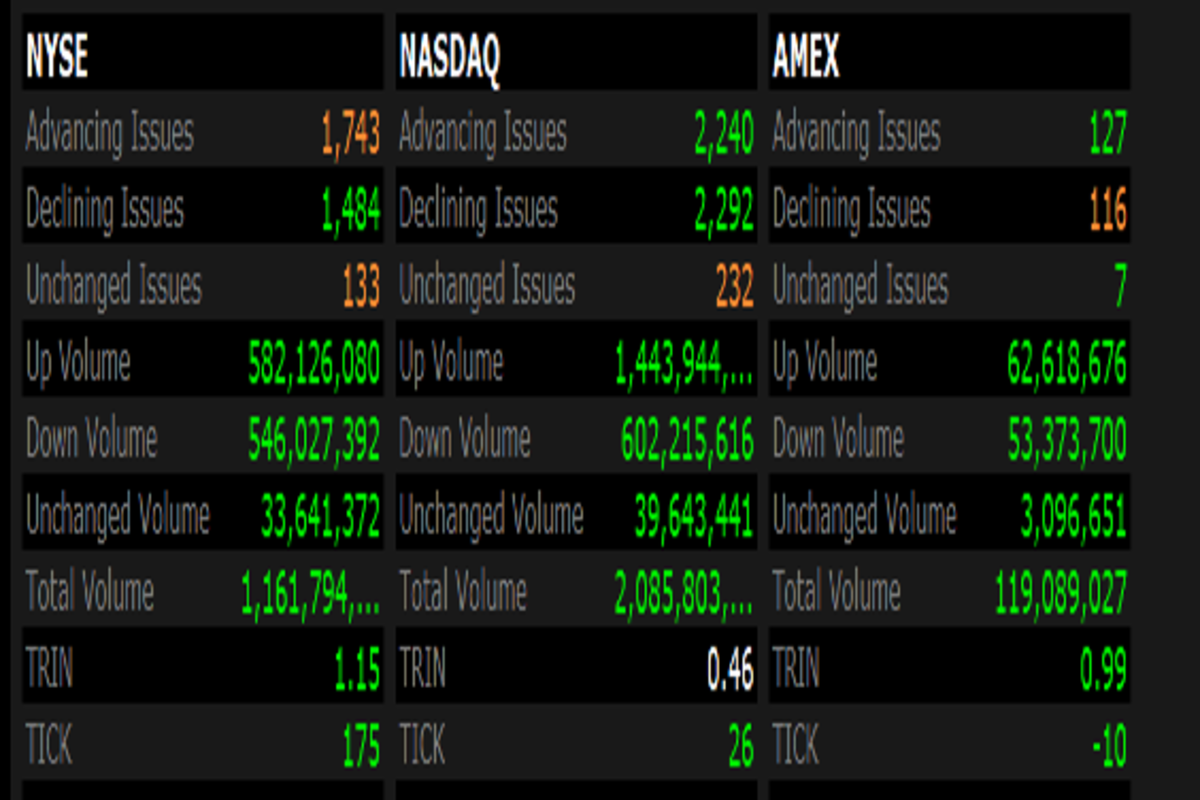The height and width of the screenshot is (800, 1200).
Task: Select the AMEX TICK value -10
Action: tap(1108, 746)
